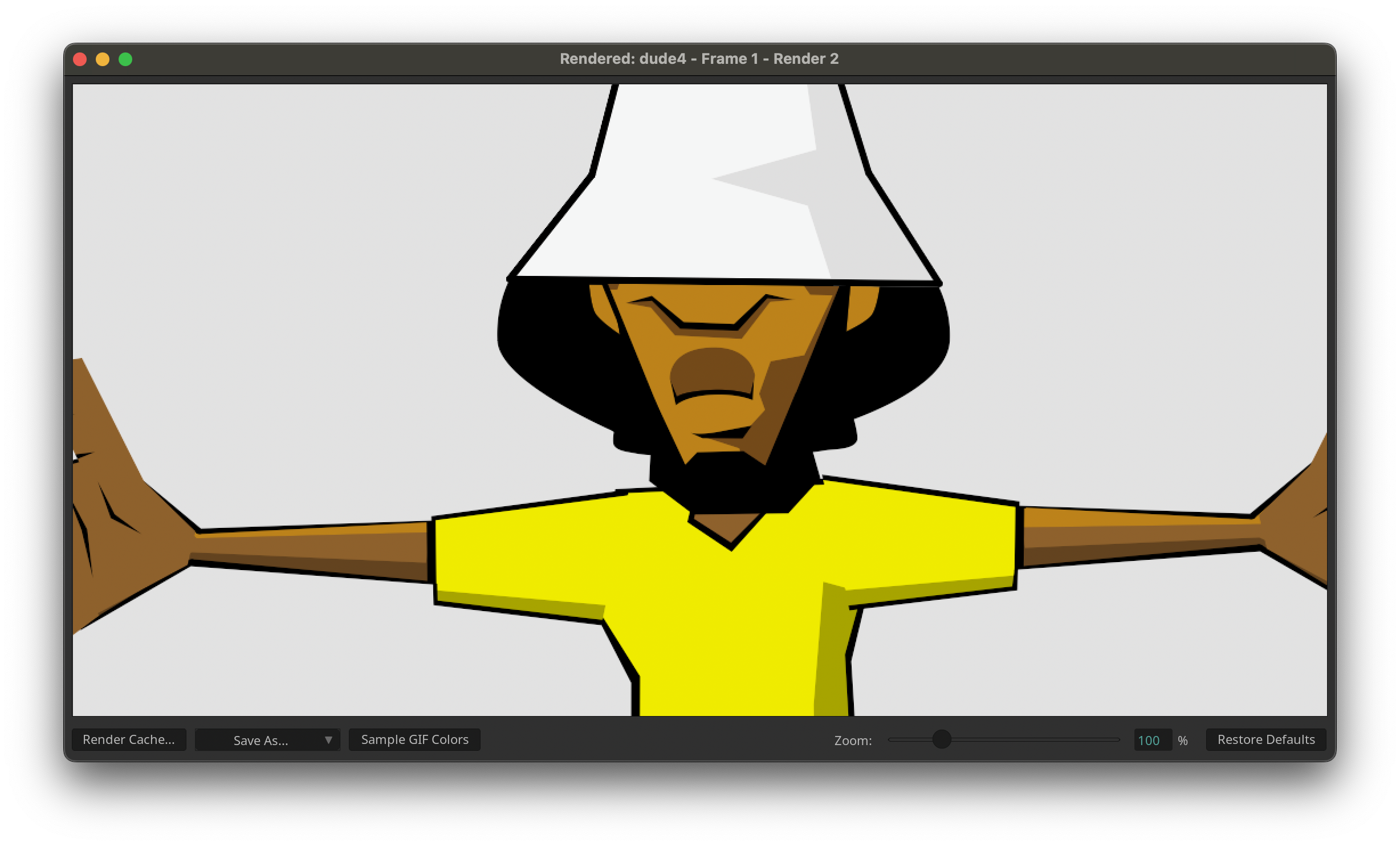
Task: Open the Save As... dropdown
Action: click(x=261, y=740)
